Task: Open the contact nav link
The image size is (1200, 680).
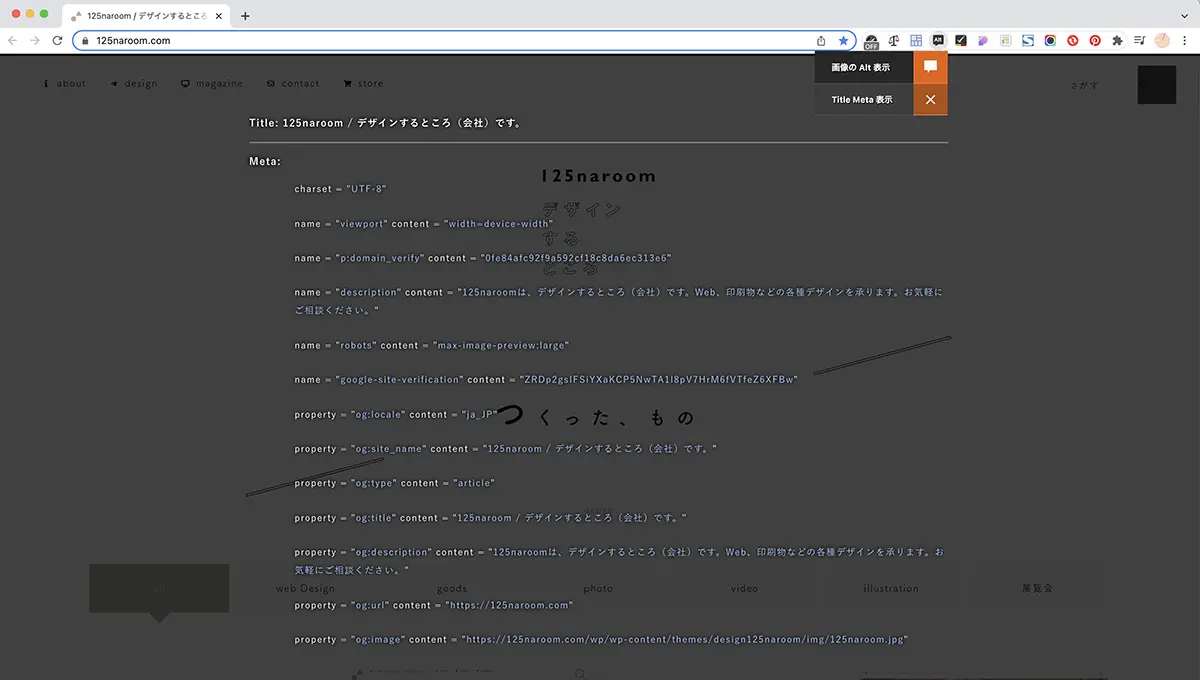Action: (x=294, y=84)
